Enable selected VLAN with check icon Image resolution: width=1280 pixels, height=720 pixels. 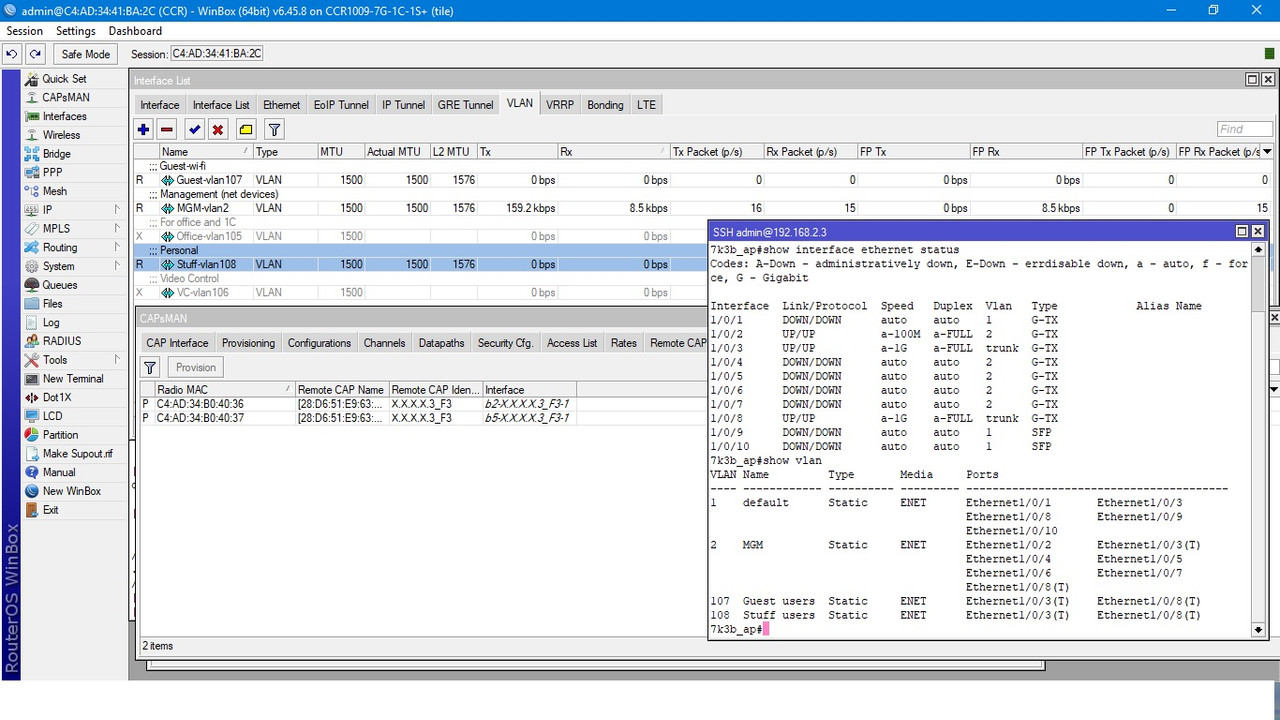click(194, 130)
